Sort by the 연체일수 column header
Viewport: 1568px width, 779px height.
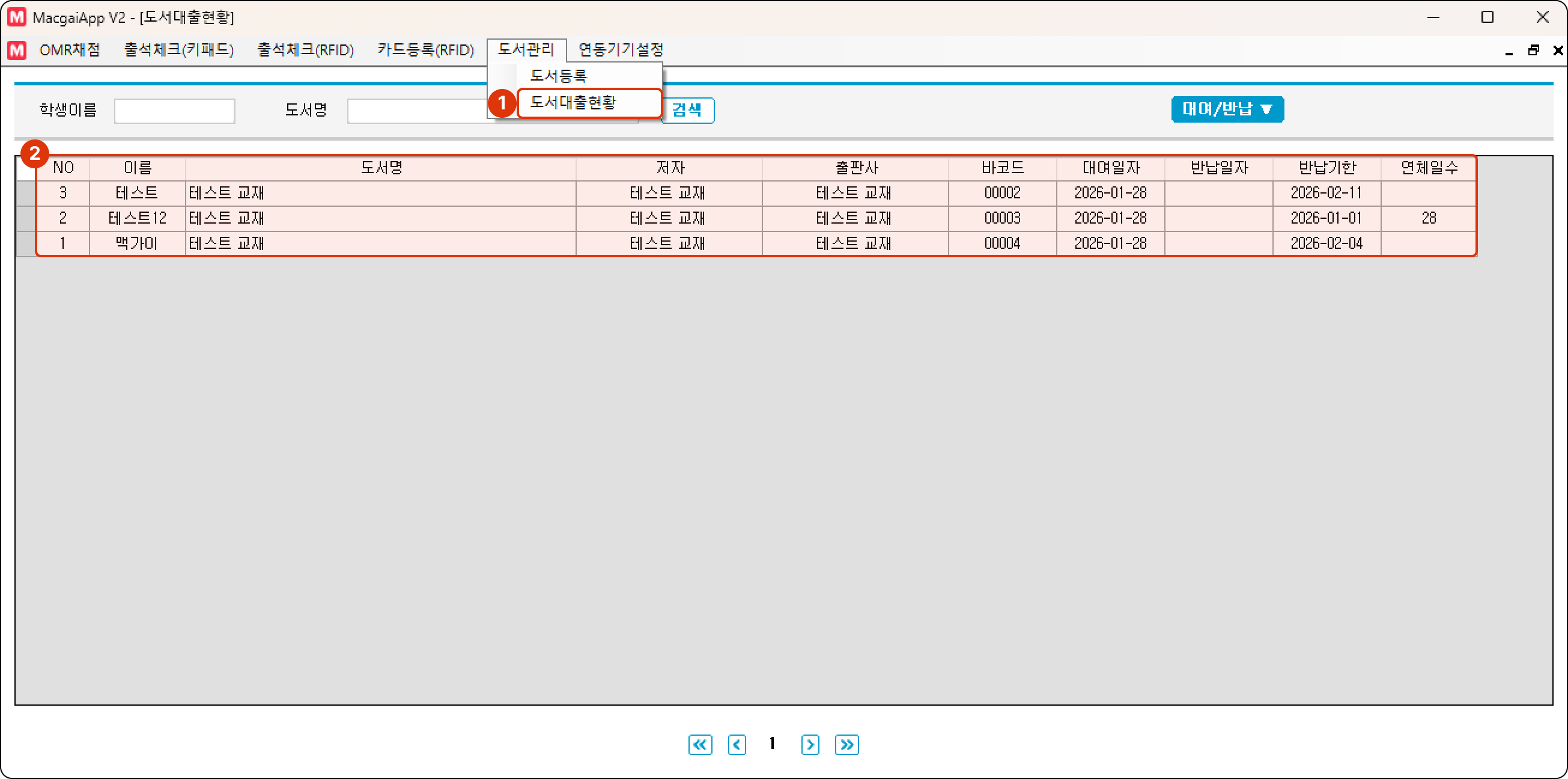click(x=1429, y=168)
